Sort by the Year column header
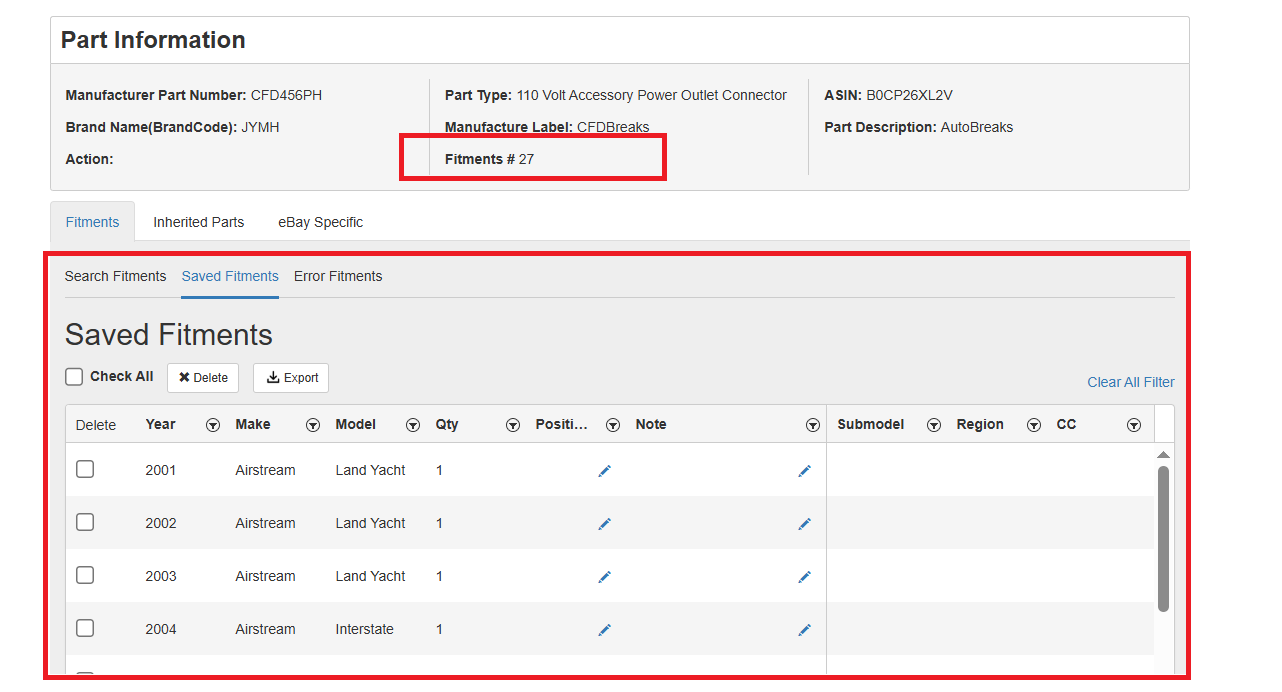Image resolution: width=1282 pixels, height=692 pixels. pyautogui.click(x=160, y=424)
